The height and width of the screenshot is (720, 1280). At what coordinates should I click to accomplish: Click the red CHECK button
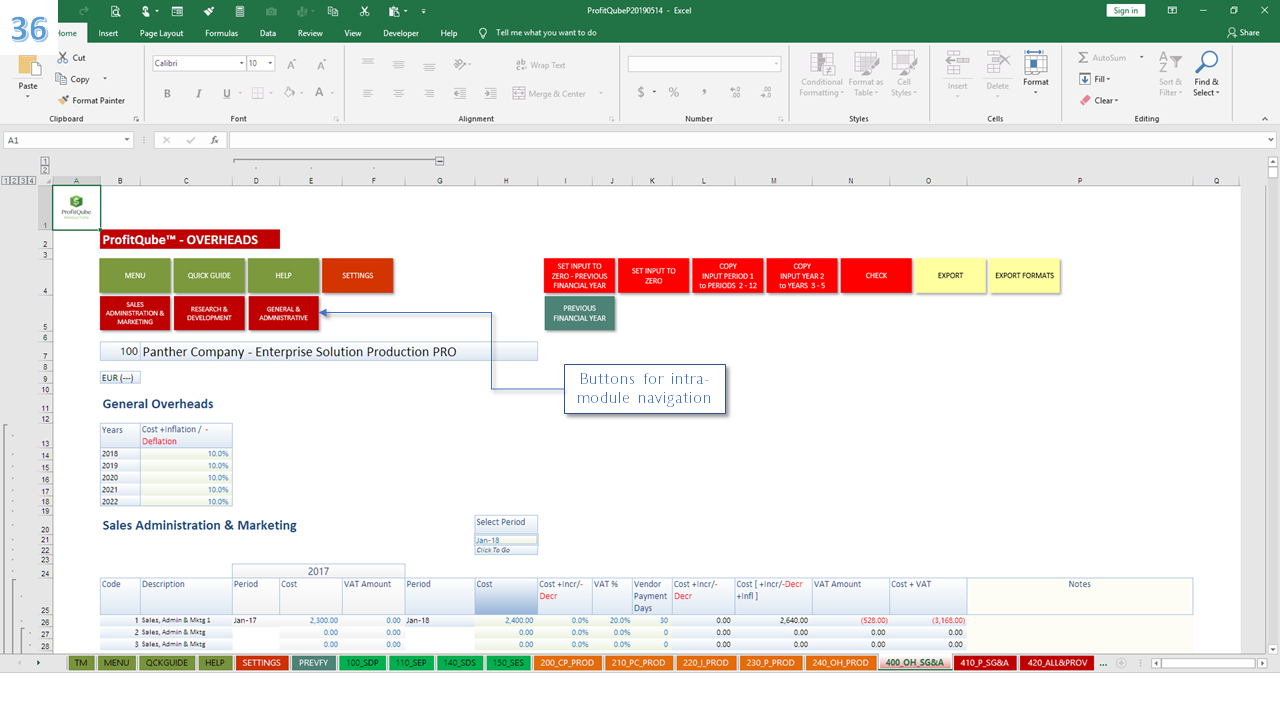pyautogui.click(x=876, y=276)
